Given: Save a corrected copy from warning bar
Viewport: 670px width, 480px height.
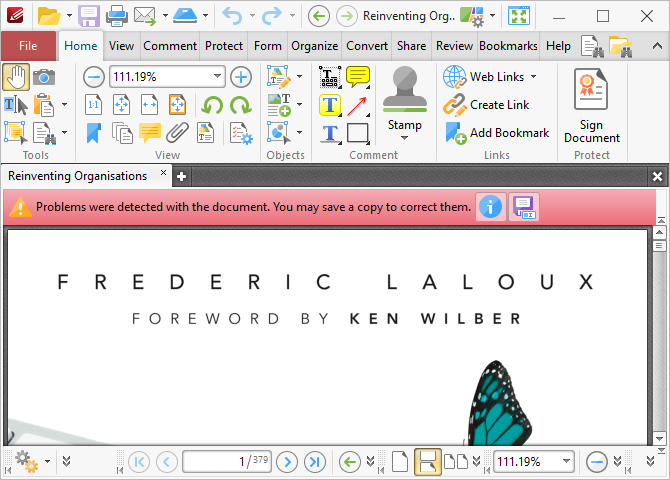Looking at the screenshot, I should point(524,207).
